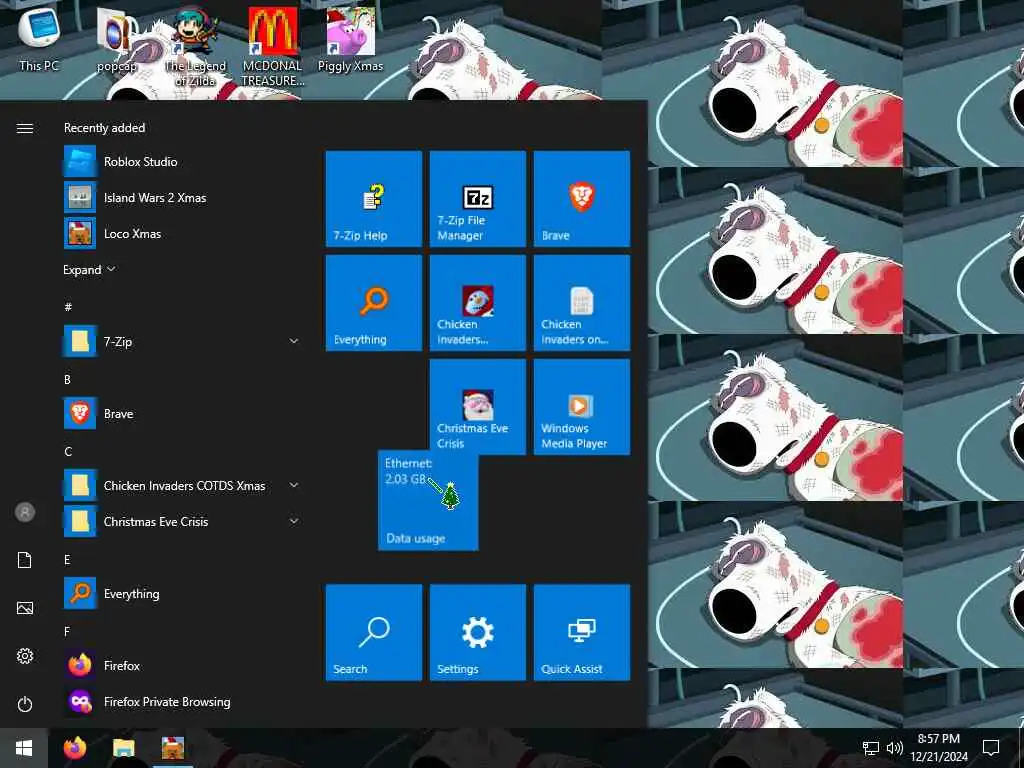This screenshot has width=1024, height=768.
Task: Open the Settings tile
Action: (x=477, y=632)
